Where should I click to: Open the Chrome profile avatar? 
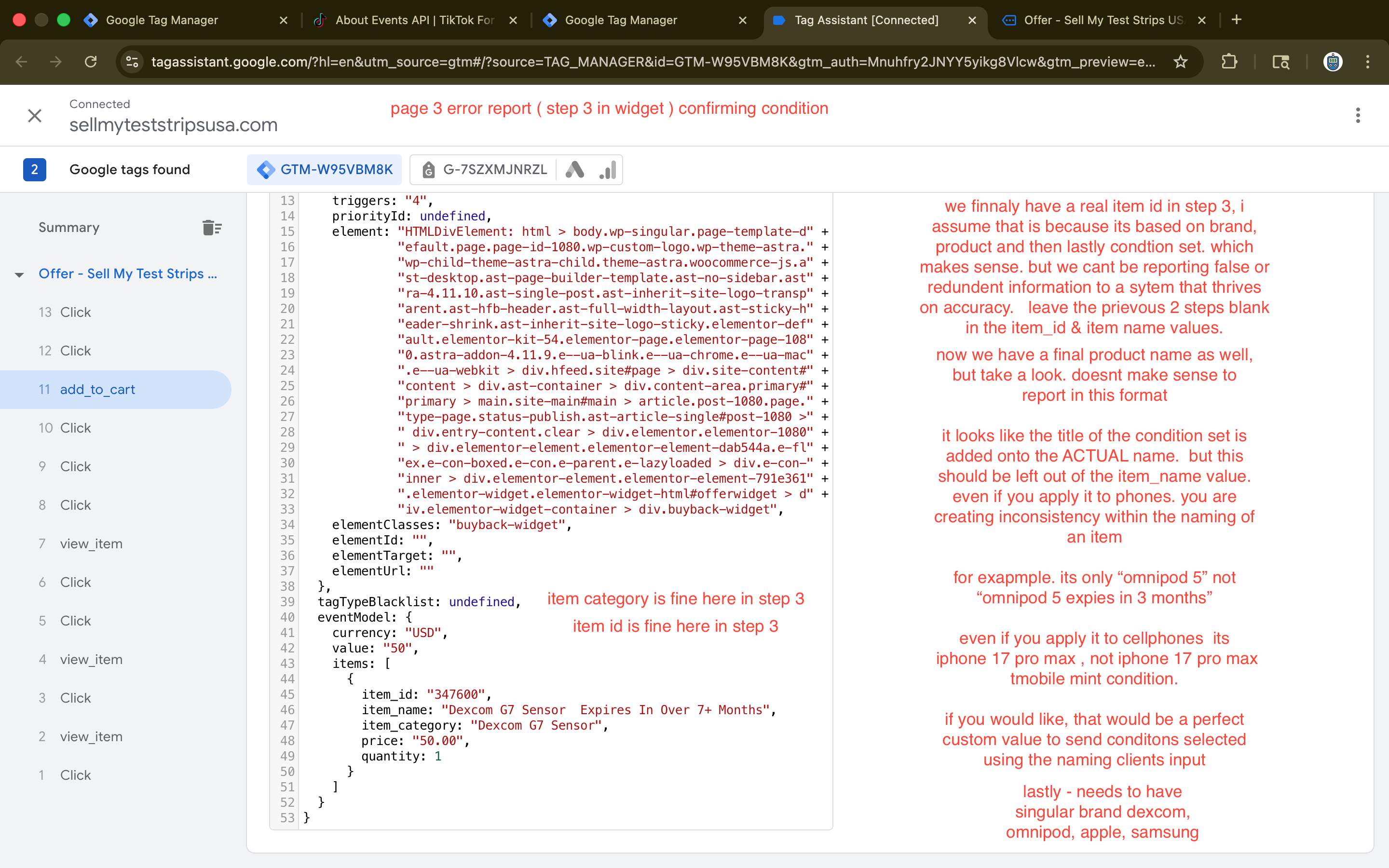tap(1333, 61)
